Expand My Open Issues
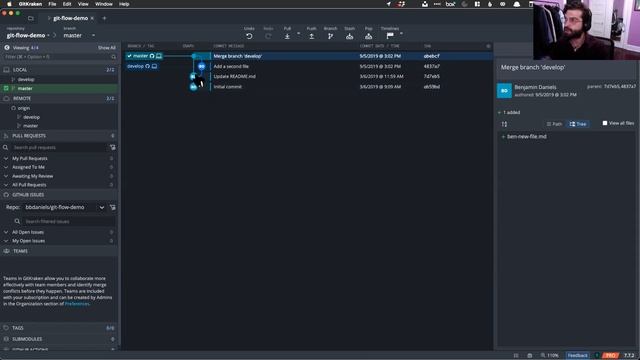 coord(6,241)
